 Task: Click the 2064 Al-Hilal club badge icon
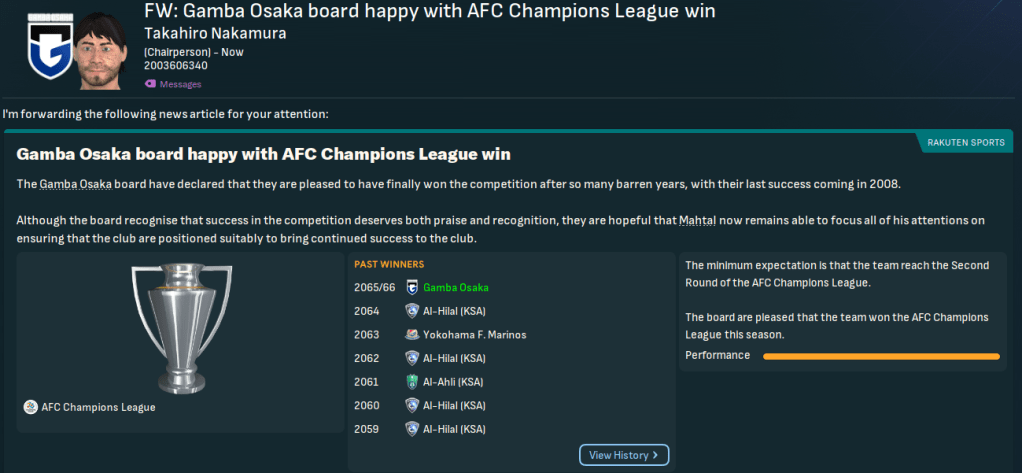tap(412, 311)
